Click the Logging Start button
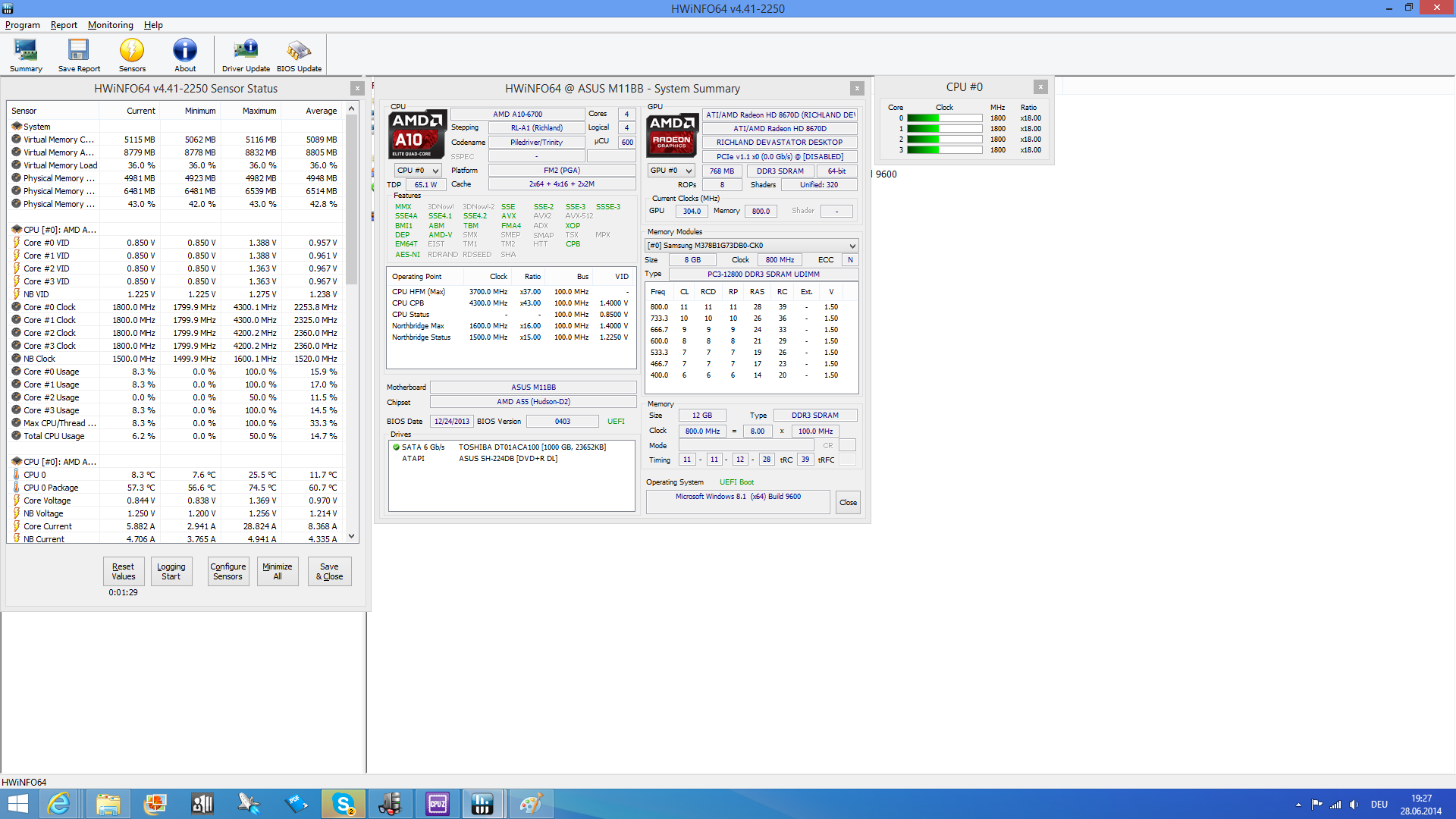The width and height of the screenshot is (1456, 819). [x=171, y=571]
